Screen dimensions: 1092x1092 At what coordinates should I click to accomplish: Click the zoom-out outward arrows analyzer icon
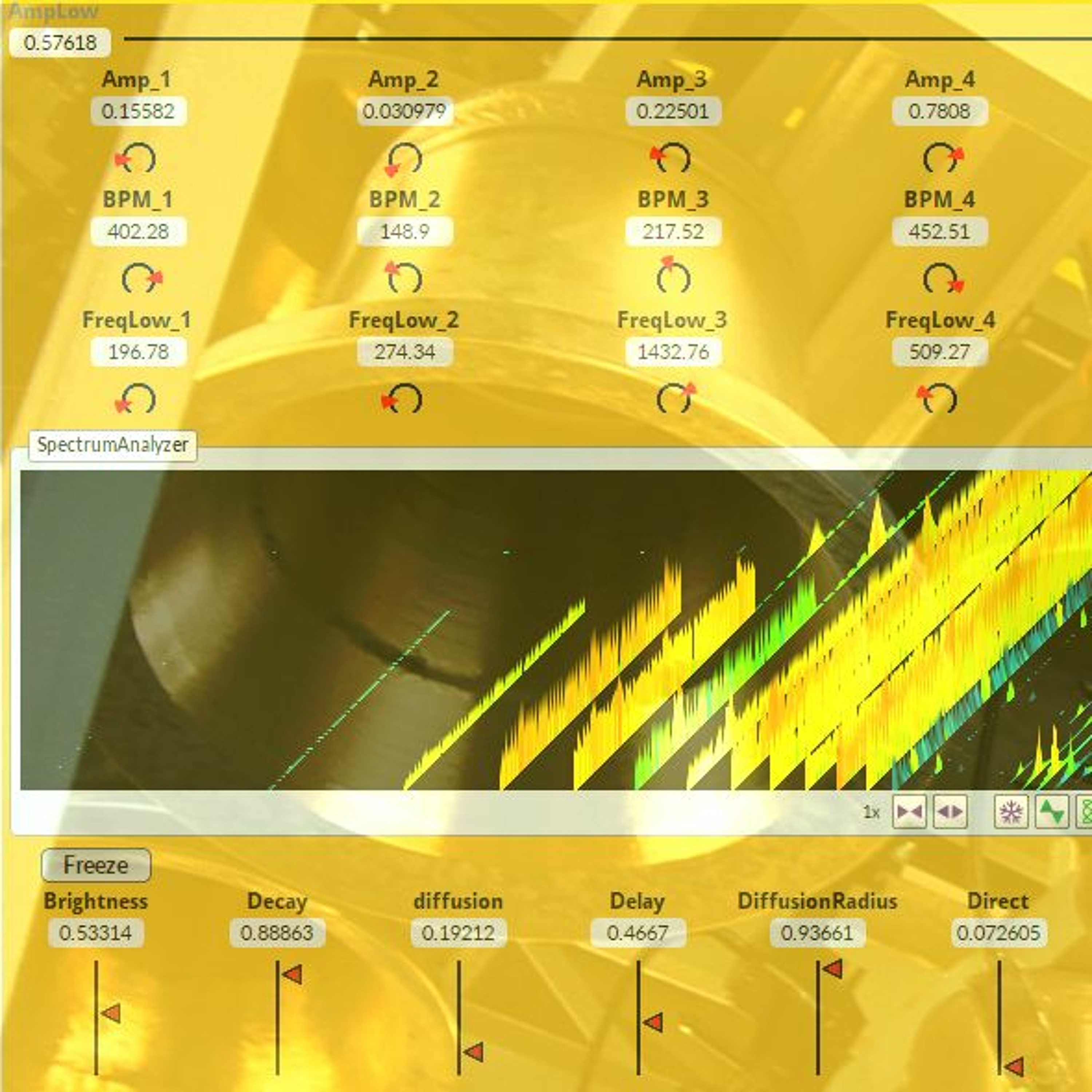(950, 812)
